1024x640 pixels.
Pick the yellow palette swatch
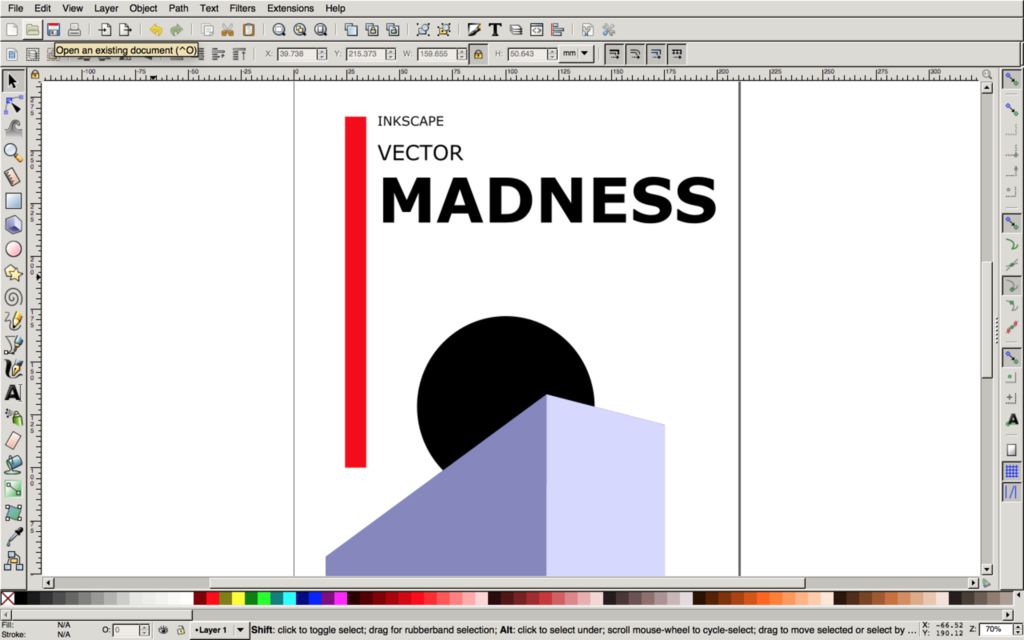click(x=238, y=598)
